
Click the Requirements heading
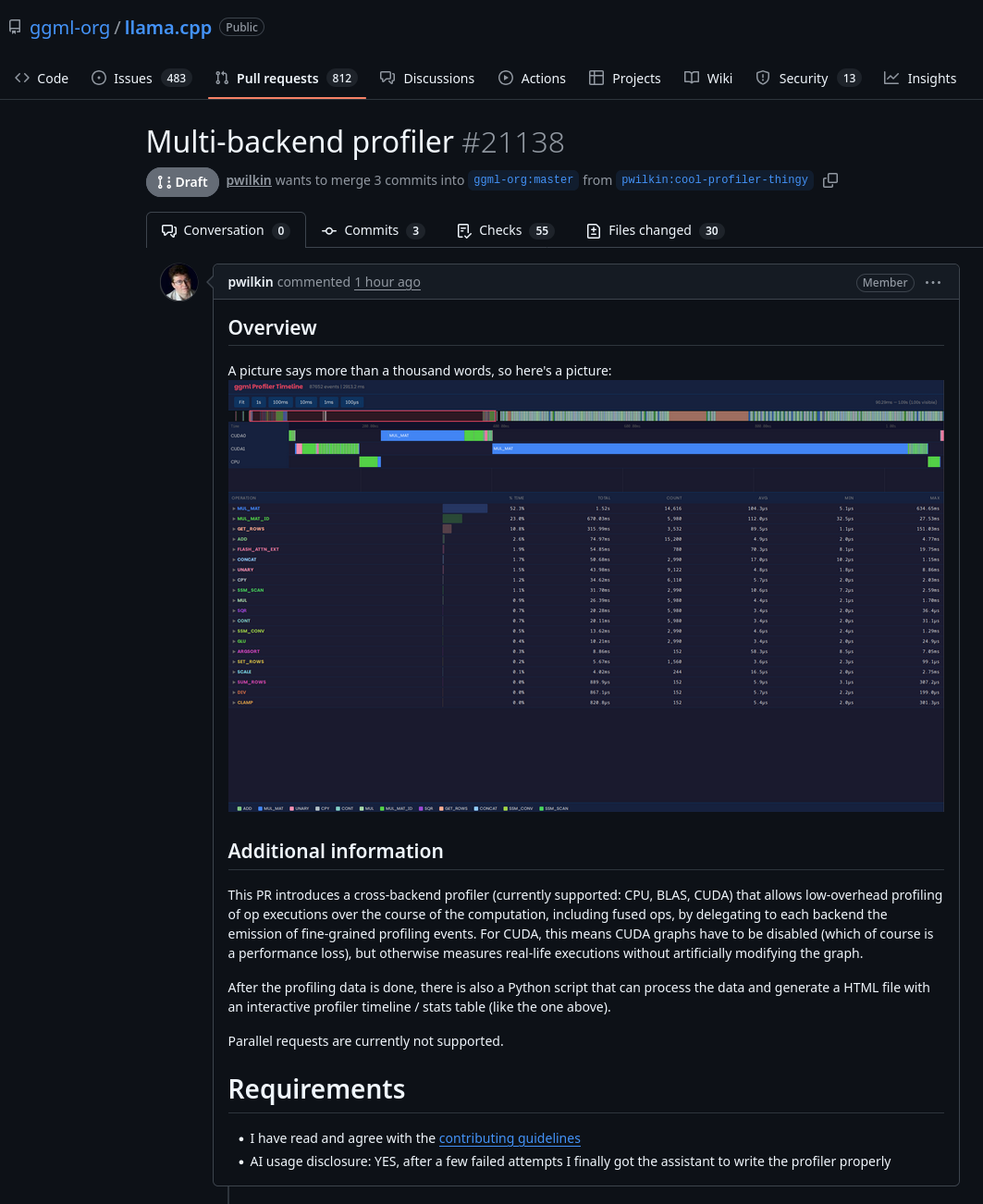pyautogui.click(x=316, y=1089)
